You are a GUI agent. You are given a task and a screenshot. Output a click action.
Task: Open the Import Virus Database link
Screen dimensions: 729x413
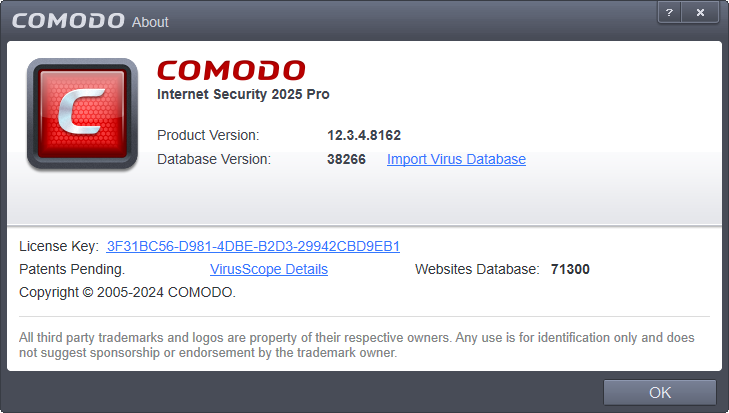(456, 159)
